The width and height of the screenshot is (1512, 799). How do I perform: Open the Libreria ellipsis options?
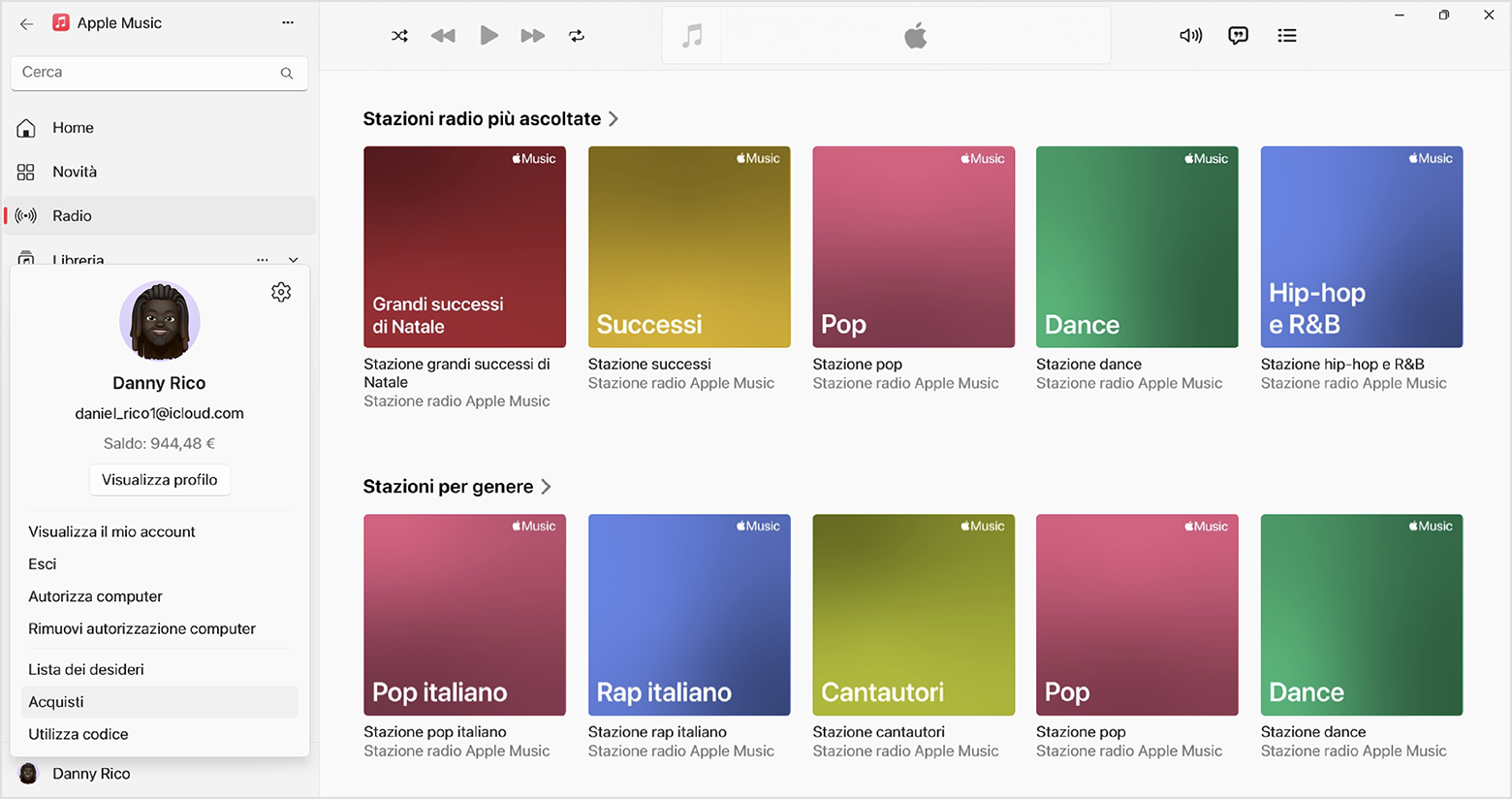coord(263,260)
